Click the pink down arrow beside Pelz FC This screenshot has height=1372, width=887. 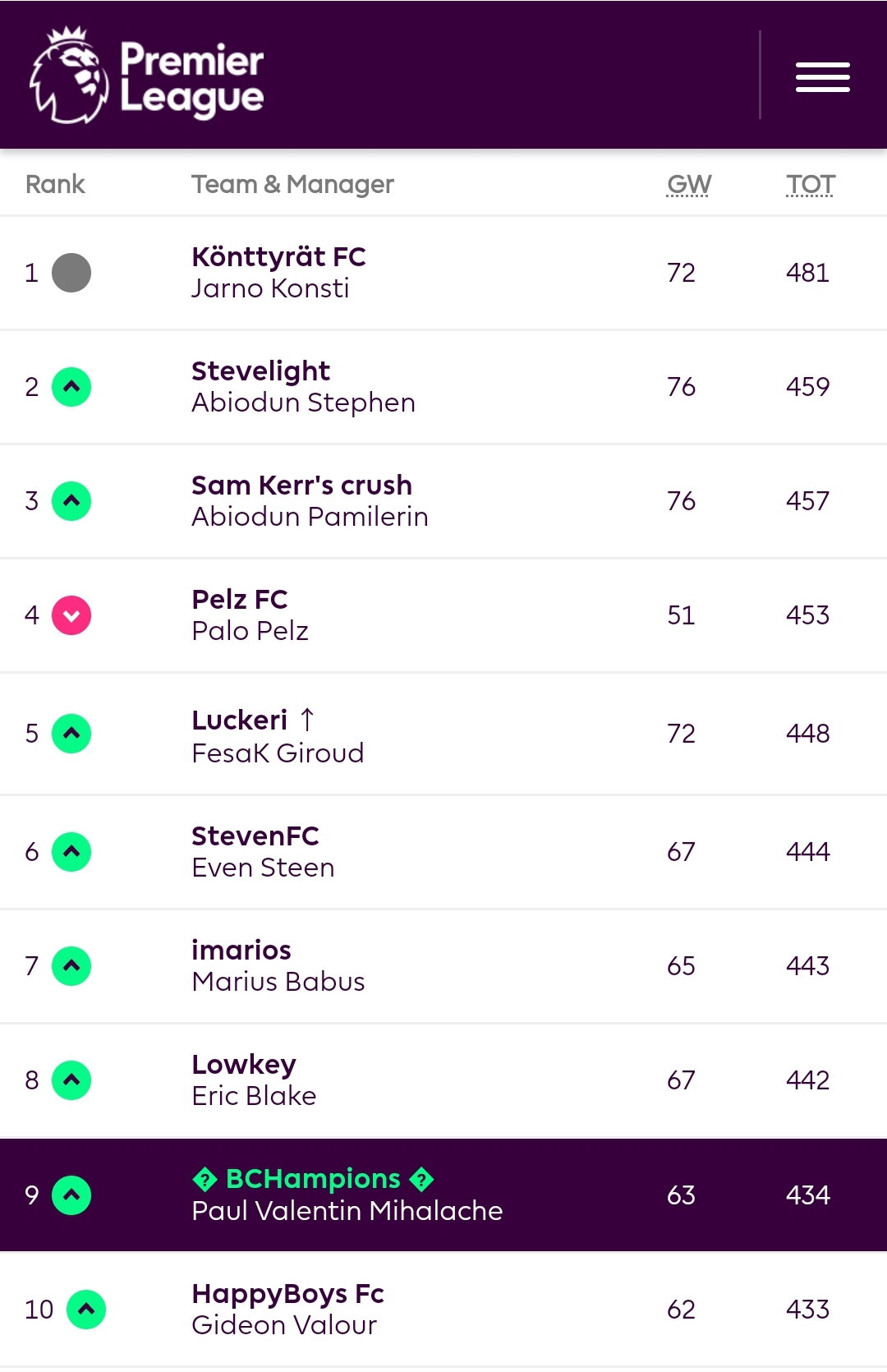pyautogui.click(x=71, y=615)
